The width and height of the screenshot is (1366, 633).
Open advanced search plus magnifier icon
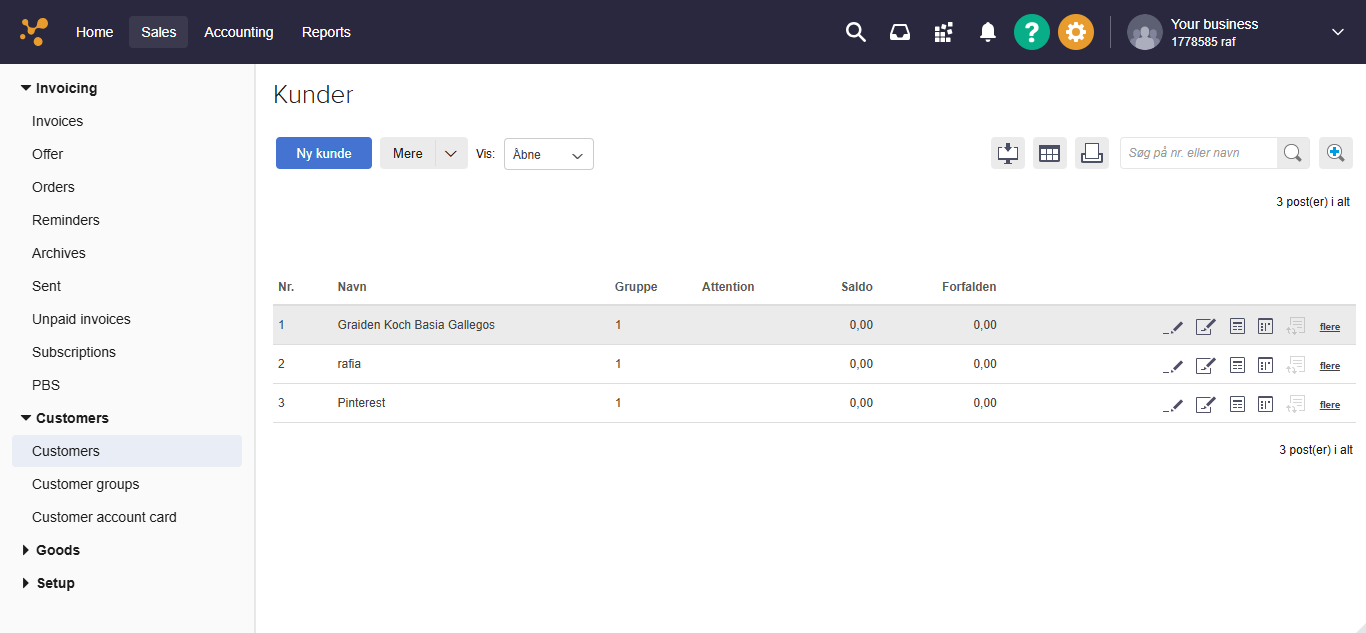[1336, 153]
